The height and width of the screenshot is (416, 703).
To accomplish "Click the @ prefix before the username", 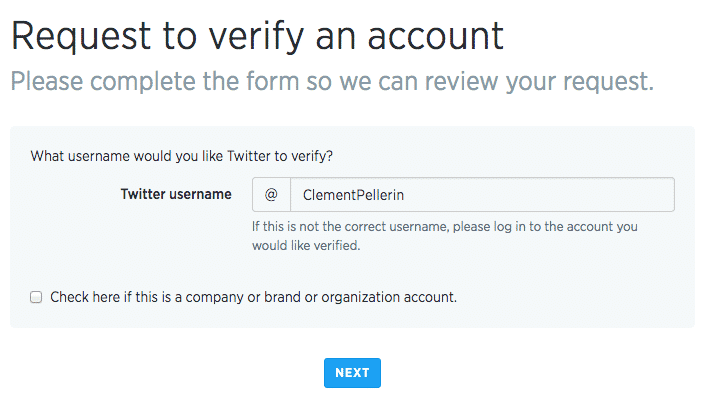I will pos(271,195).
